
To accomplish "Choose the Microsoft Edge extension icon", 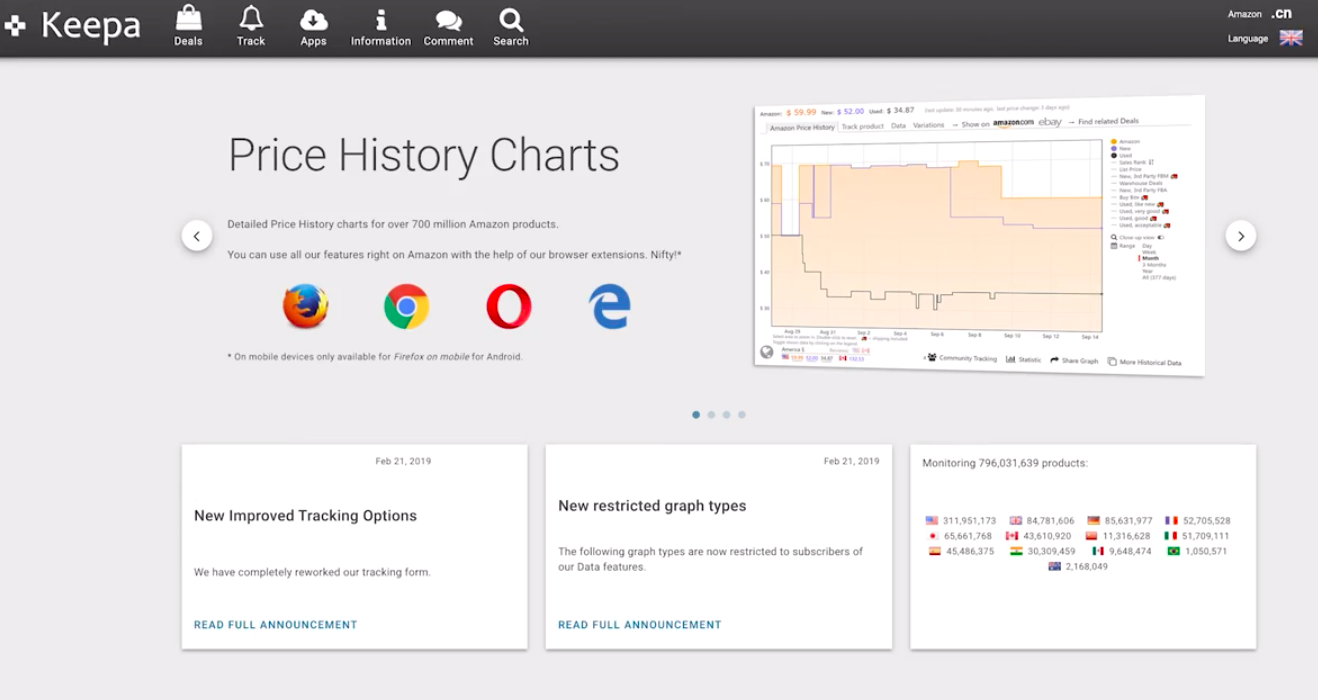I will point(610,306).
